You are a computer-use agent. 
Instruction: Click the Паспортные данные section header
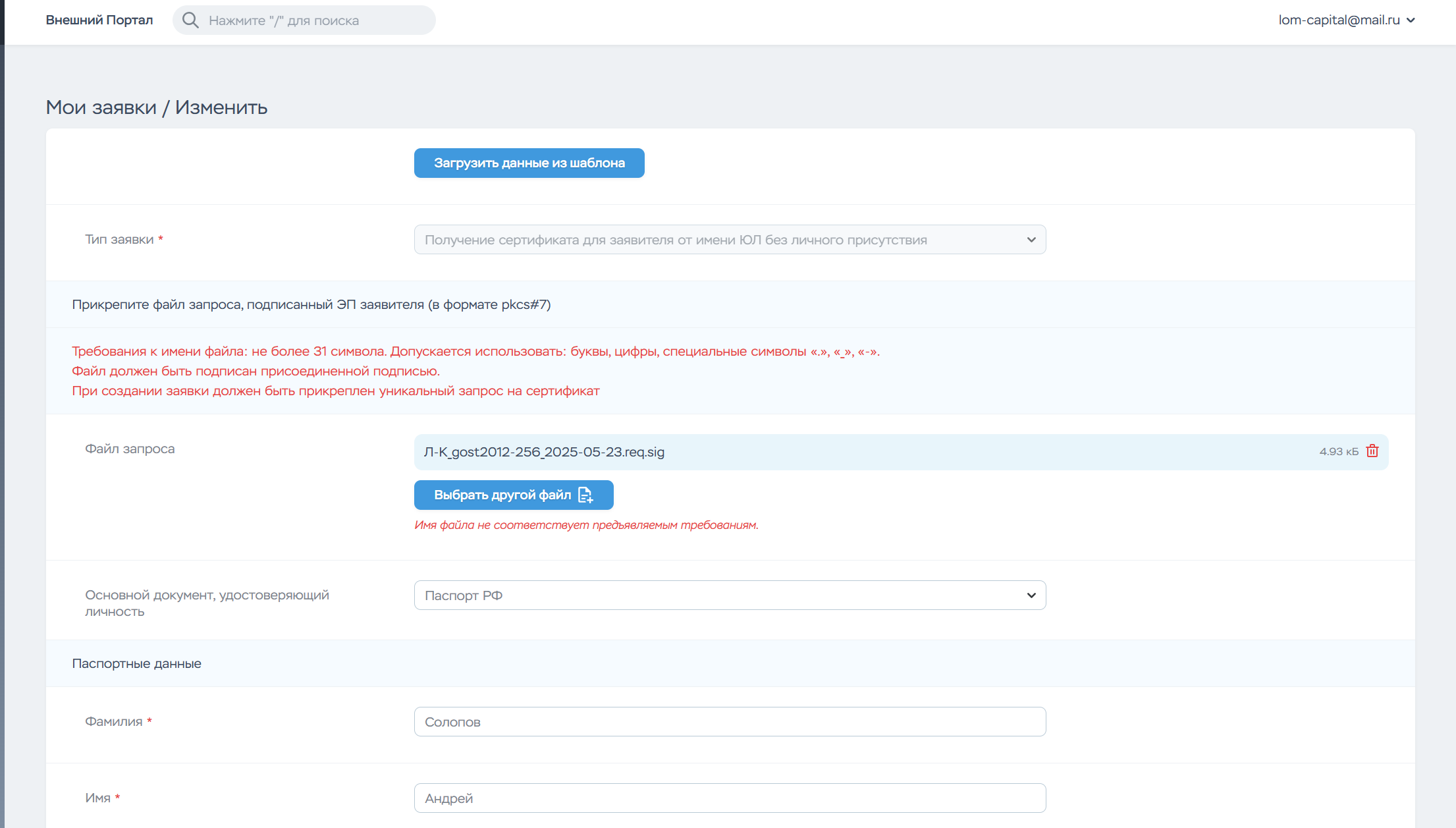(x=137, y=664)
